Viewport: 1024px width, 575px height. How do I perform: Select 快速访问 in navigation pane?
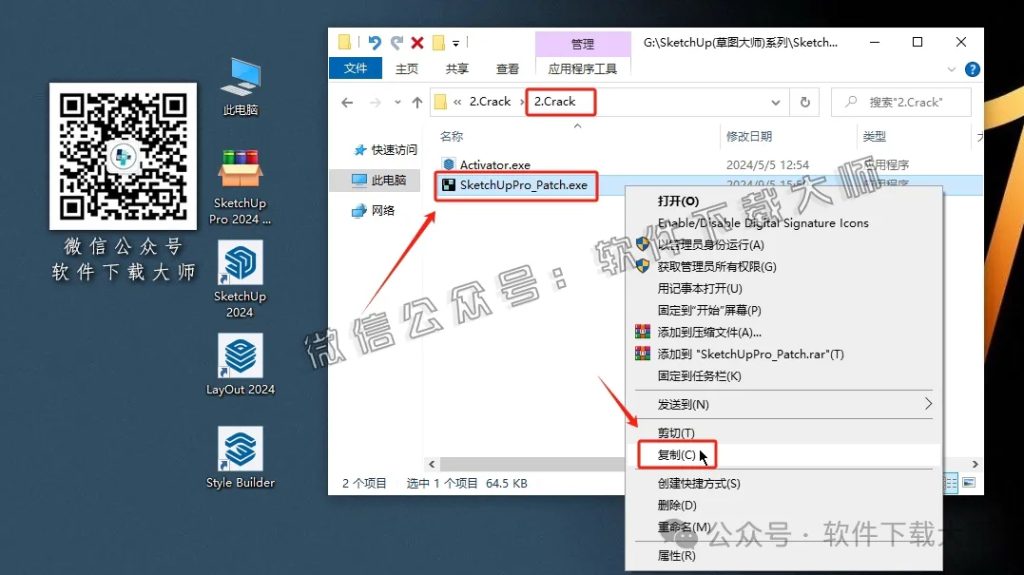click(x=384, y=150)
